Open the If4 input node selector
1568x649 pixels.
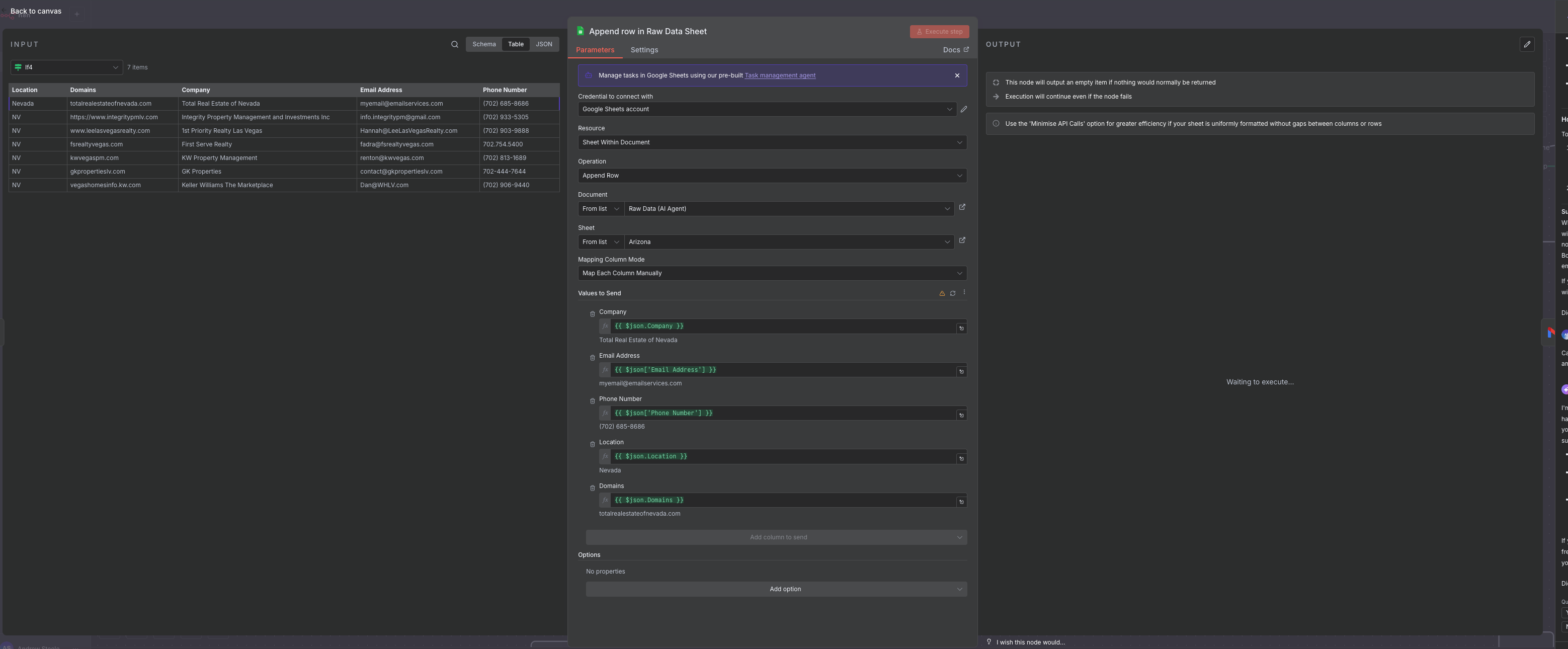[x=66, y=67]
